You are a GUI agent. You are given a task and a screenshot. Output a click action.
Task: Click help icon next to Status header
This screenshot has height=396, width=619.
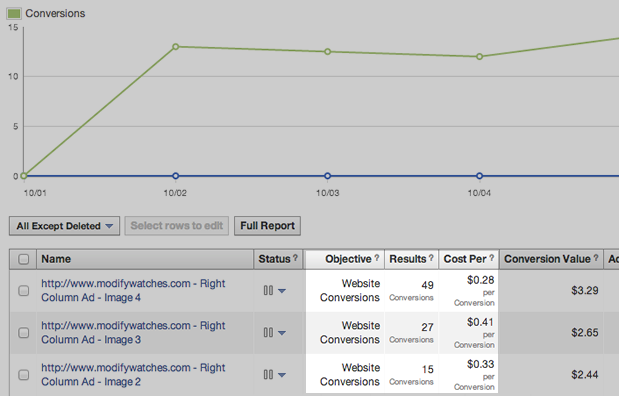295,257
